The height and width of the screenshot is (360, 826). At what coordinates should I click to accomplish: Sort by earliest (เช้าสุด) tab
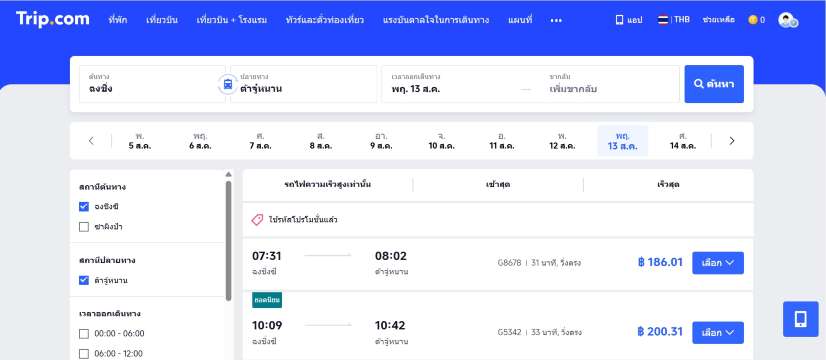498,185
